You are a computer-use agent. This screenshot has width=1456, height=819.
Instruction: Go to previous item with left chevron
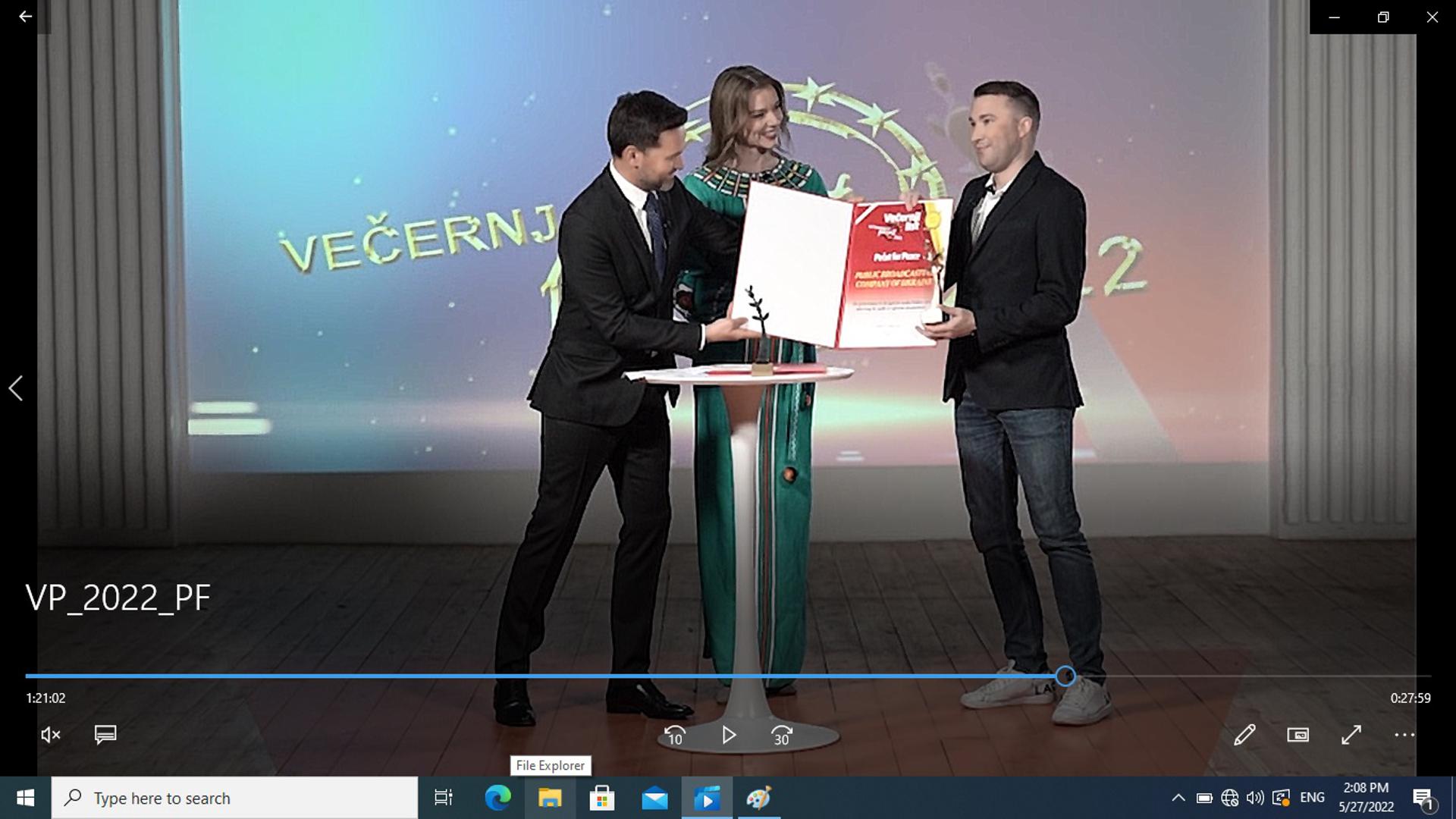pos(16,388)
